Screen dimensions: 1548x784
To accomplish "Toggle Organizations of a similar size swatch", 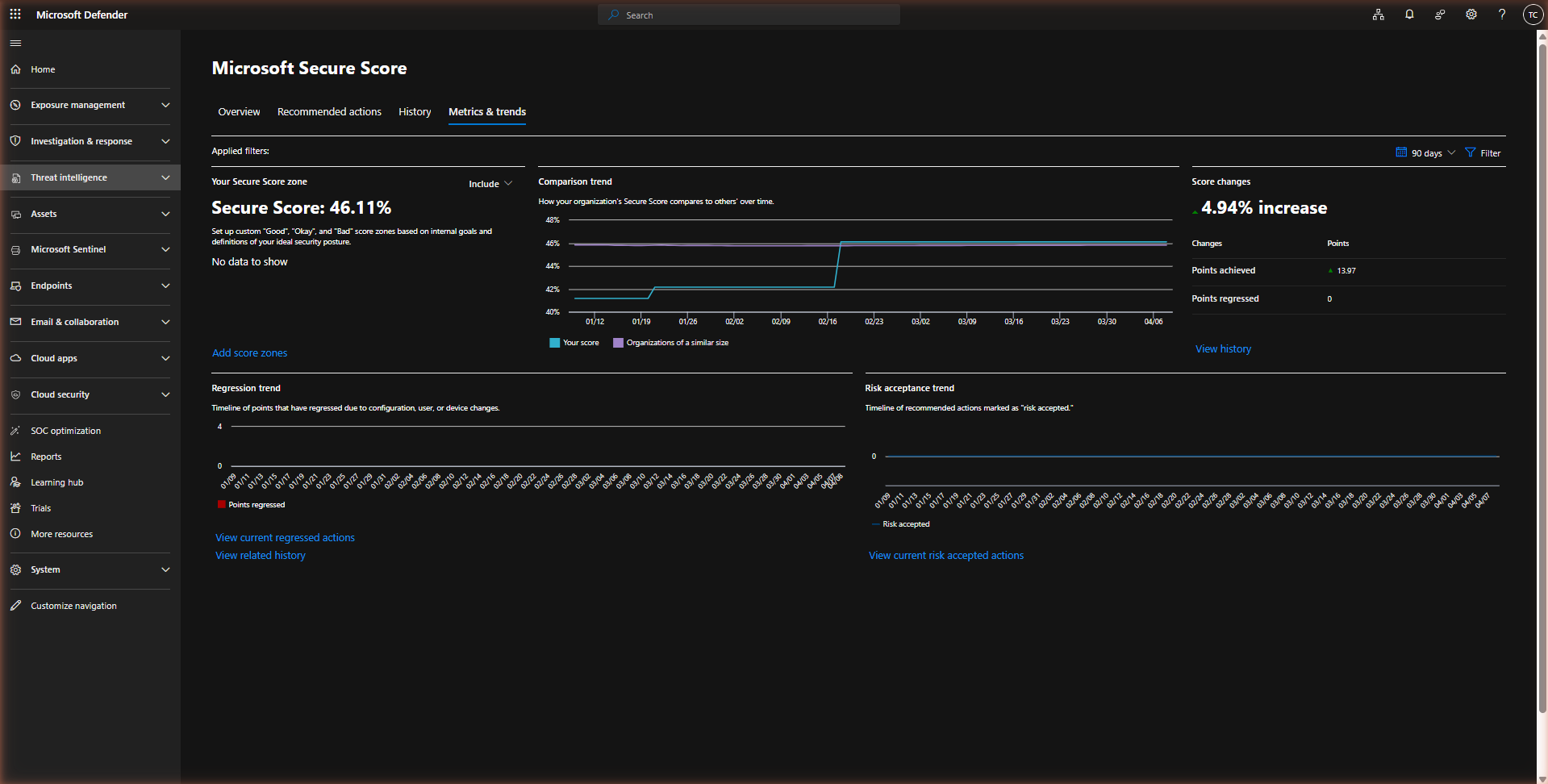I will point(618,343).
